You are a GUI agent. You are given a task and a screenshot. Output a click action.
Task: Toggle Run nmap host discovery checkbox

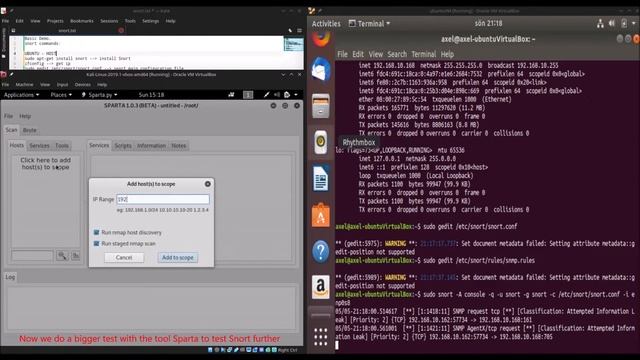click(96, 232)
